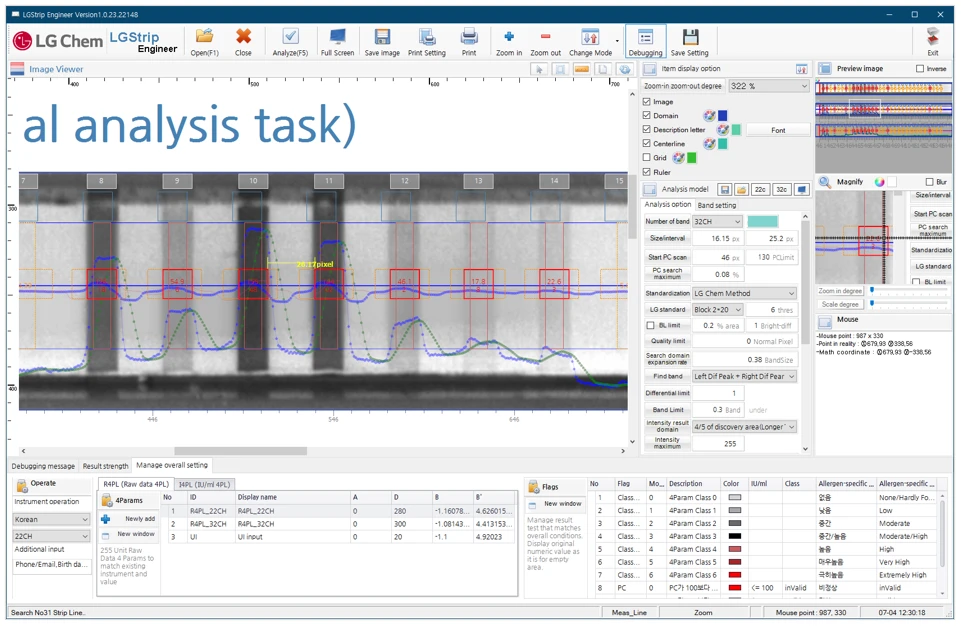Click Phone/Email,Birth da... button
Viewport: 962px width, 626px height.
52,565
